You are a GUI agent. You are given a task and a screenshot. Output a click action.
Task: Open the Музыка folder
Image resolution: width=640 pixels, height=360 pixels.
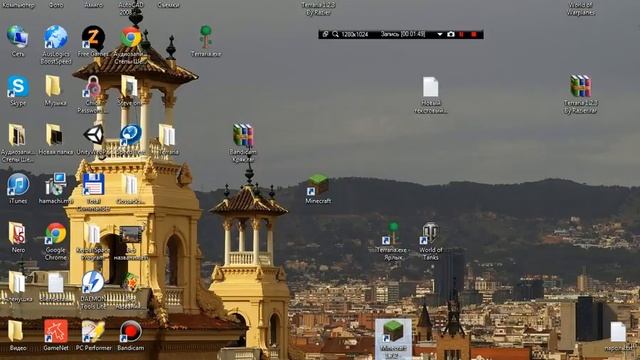coord(53,86)
